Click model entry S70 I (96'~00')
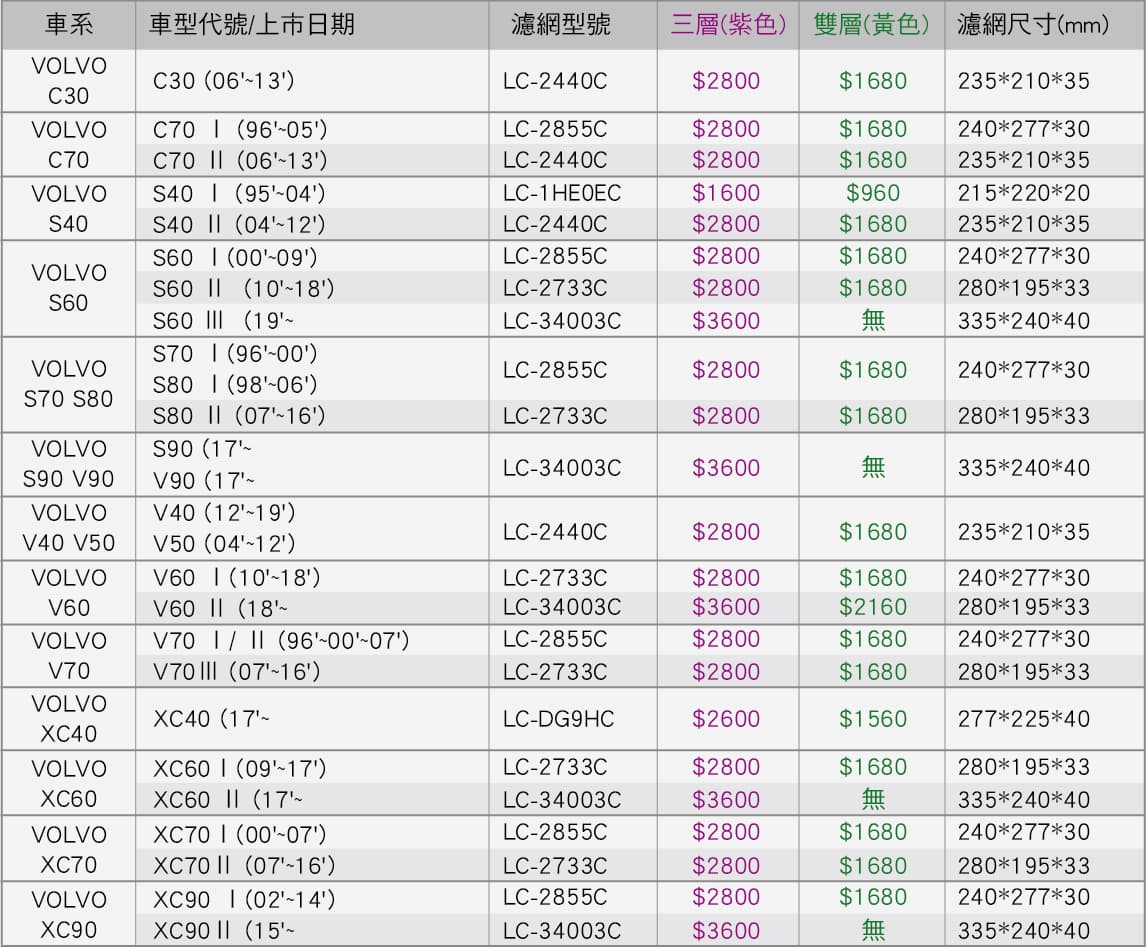Viewport: 1146px width, 947px height. [235, 354]
